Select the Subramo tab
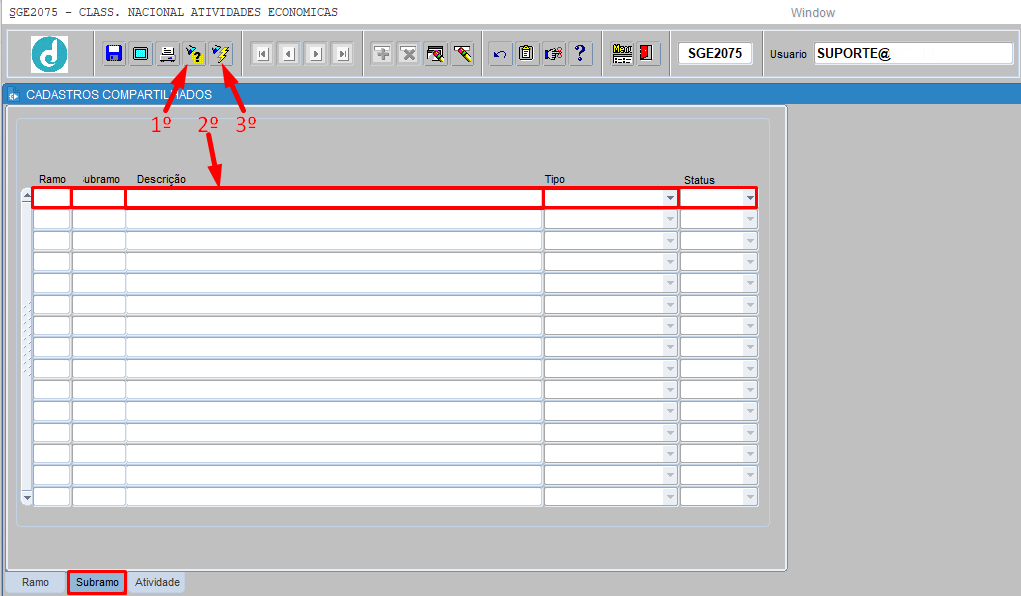This screenshot has width=1021, height=596. tap(97, 582)
